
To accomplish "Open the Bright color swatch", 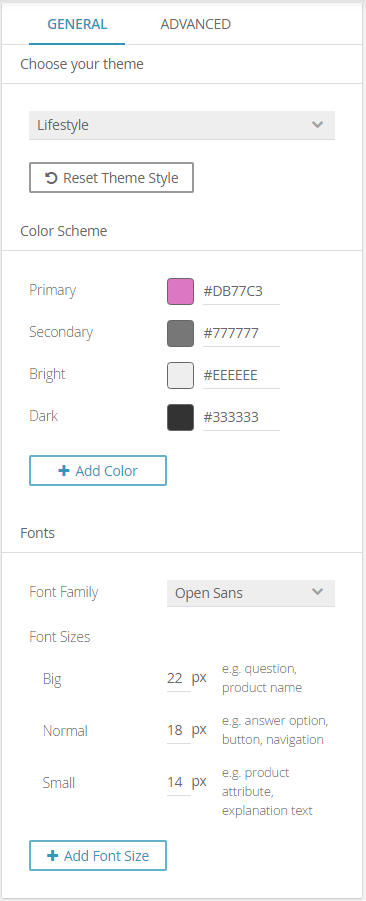I will click(x=180, y=375).
